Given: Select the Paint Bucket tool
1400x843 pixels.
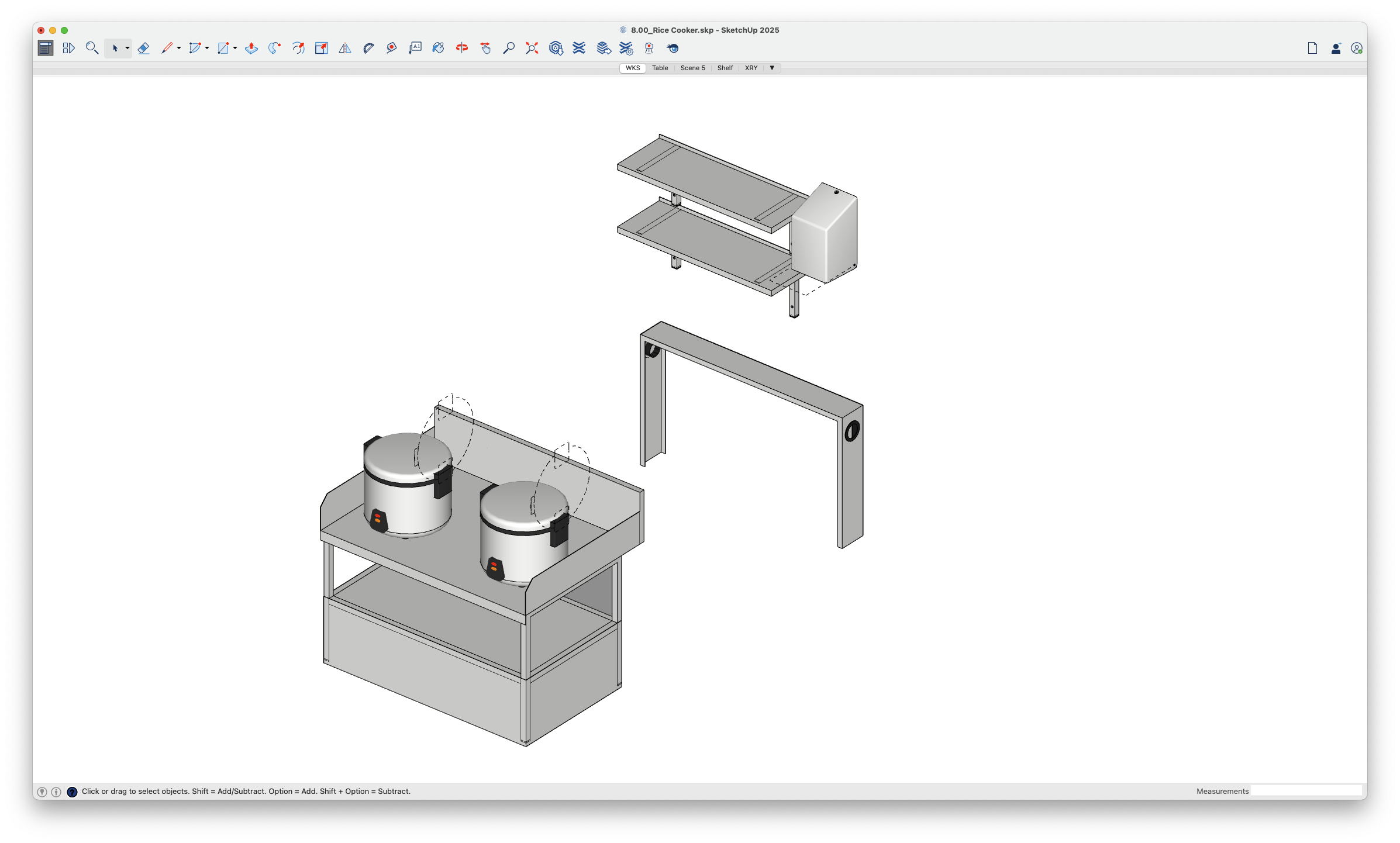Looking at the screenshot, I should coord(439,49).
